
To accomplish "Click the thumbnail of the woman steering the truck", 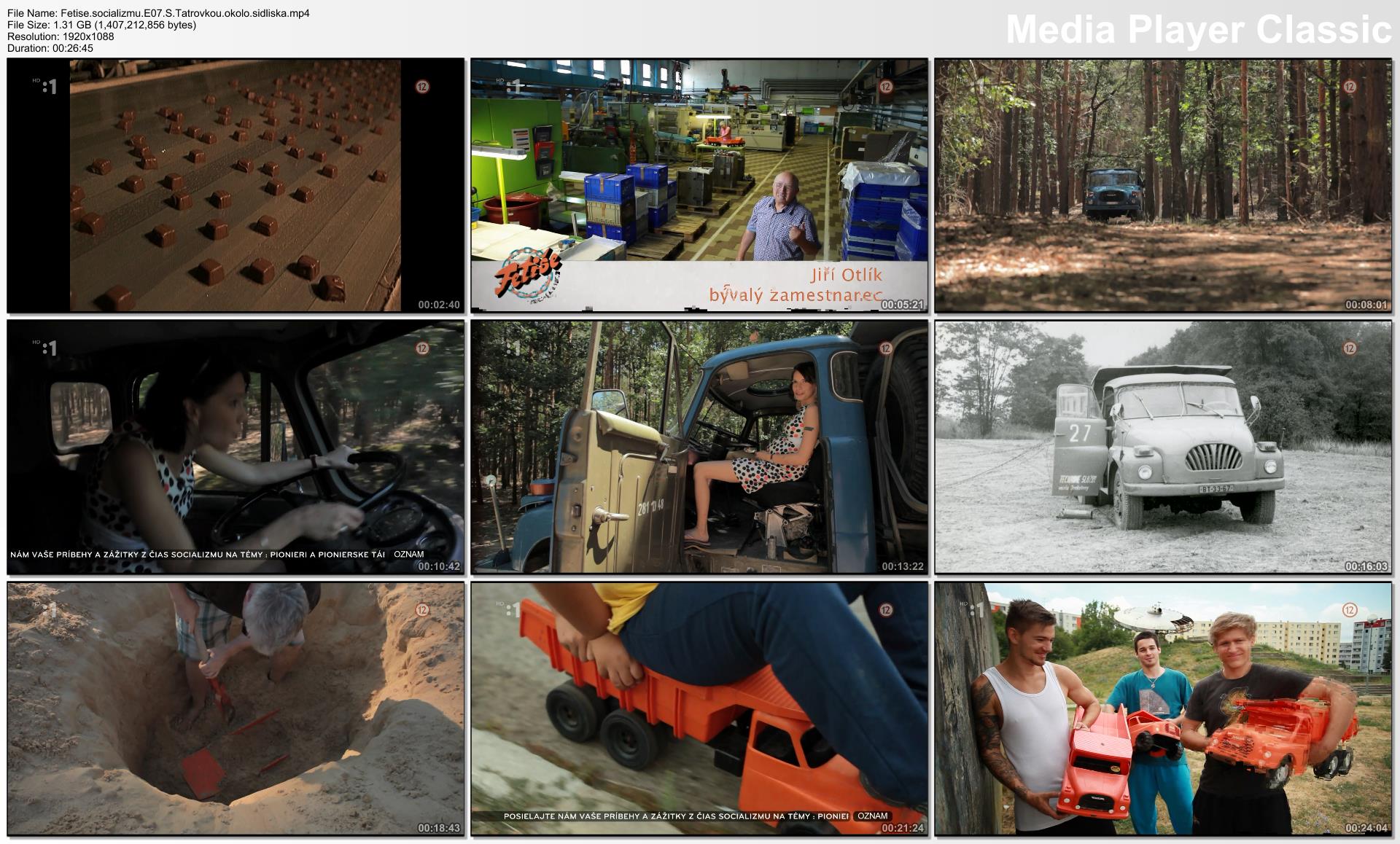I will tap(235, 446).
